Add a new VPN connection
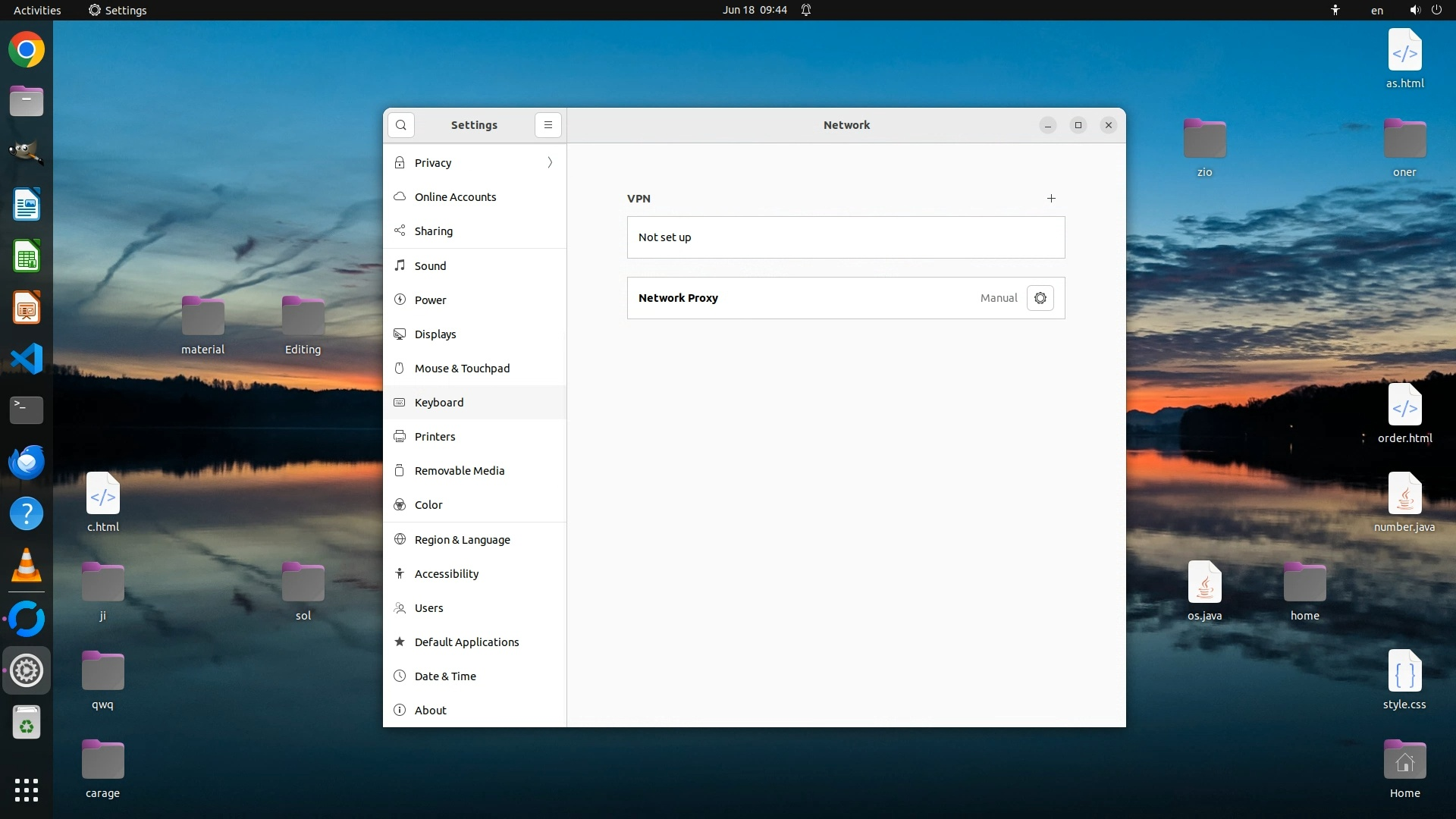 click(1051, 199)
